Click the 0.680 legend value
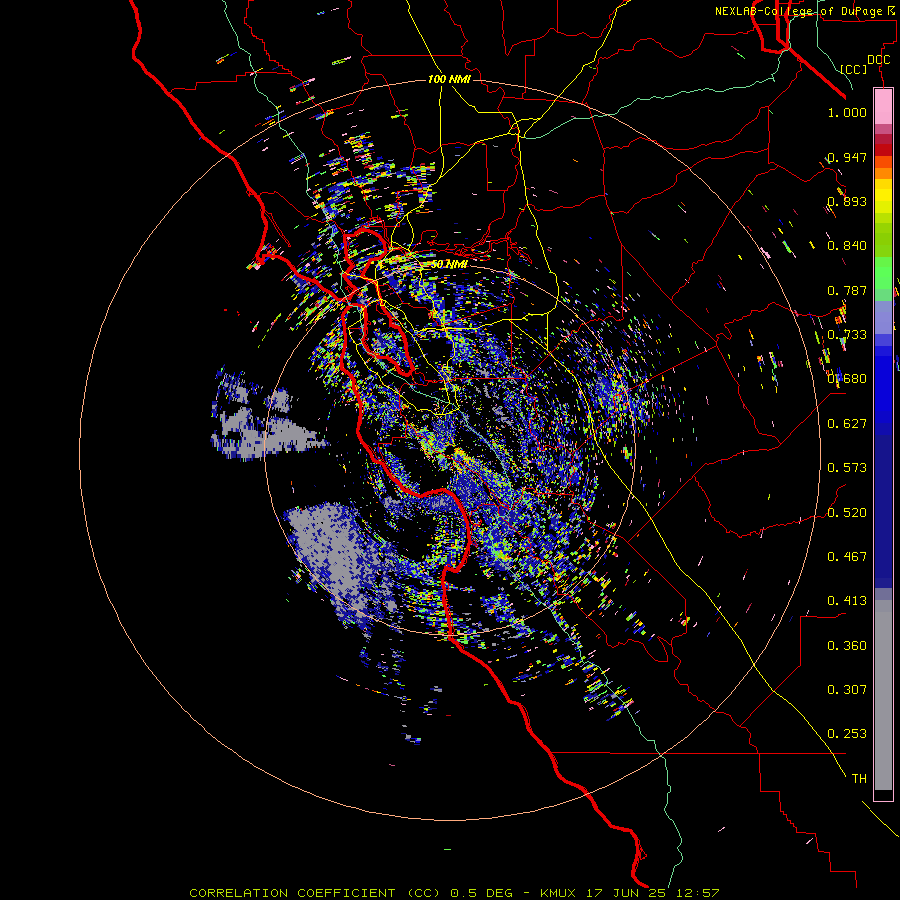 tap(847, 379)
